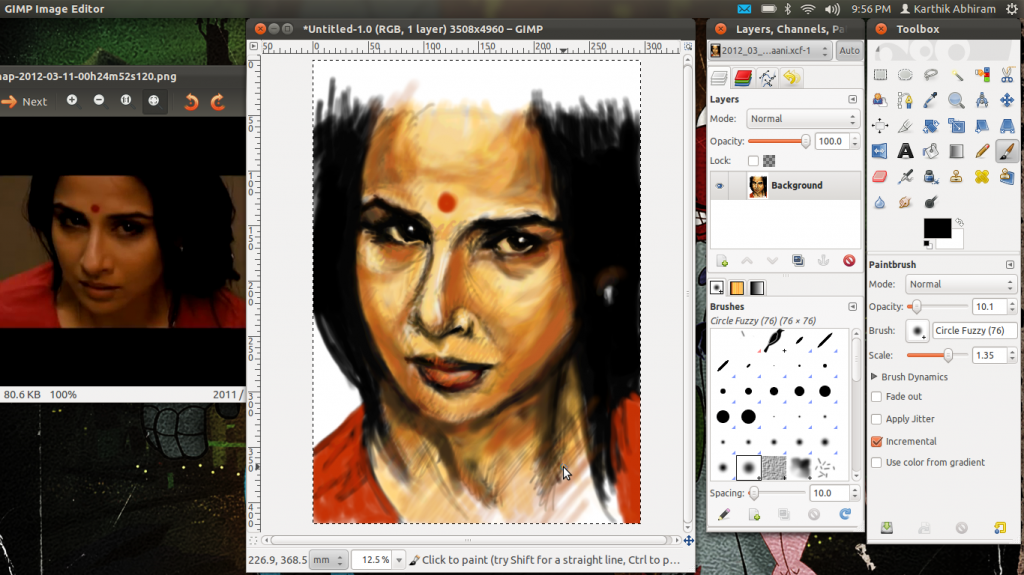
Task: Select the Select by Color tool
Action: pyautogui.click(x=982, y=75)
